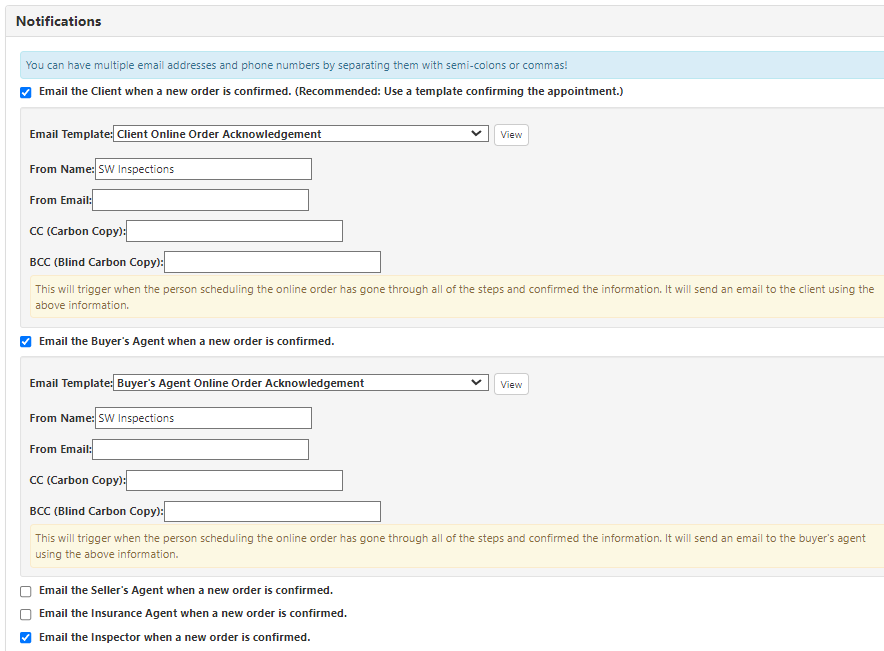Click the Buyer's Agent From Email field

(201, 449)
